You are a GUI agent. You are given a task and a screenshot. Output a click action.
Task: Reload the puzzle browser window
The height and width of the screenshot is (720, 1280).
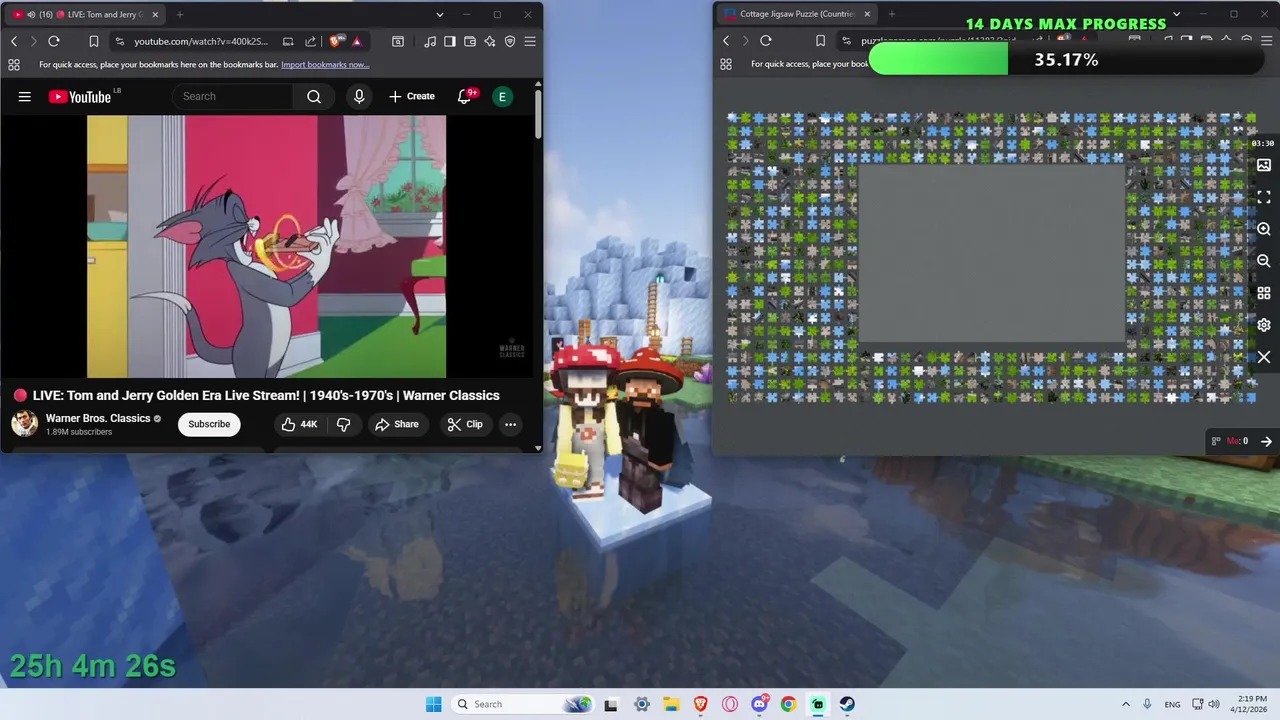[766, 41]
